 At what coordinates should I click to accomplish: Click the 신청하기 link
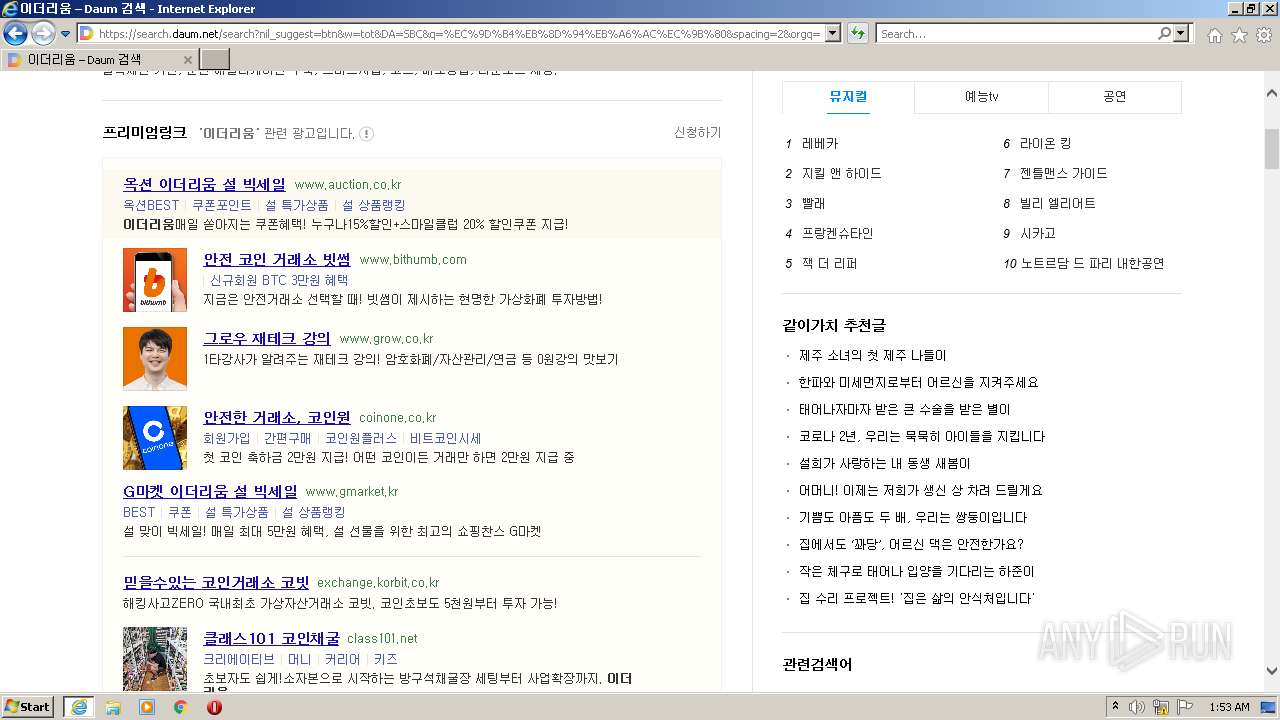click(697, 133)
